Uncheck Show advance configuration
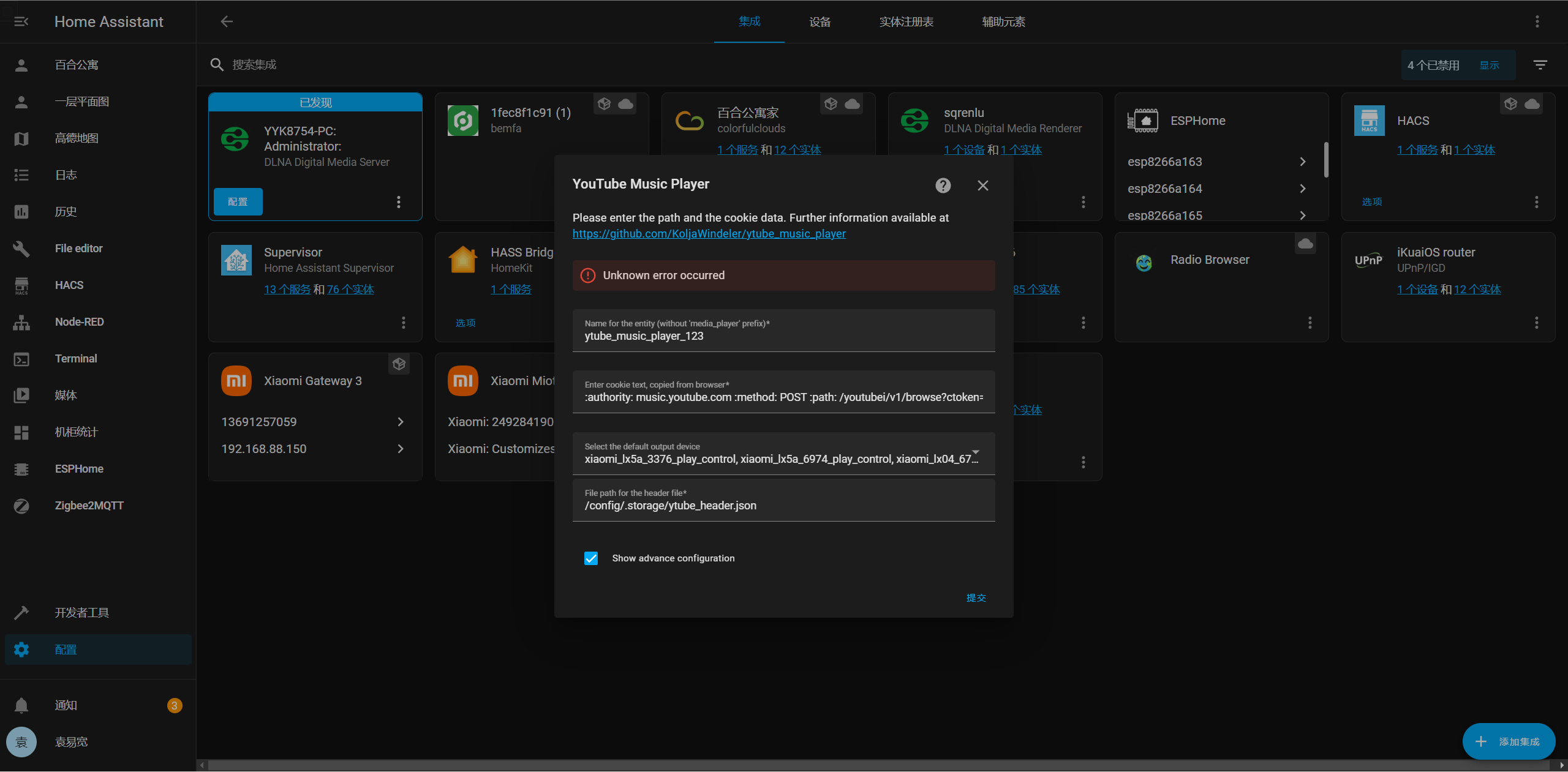The width and height of the screenshot is (1568, 772). 590,558
